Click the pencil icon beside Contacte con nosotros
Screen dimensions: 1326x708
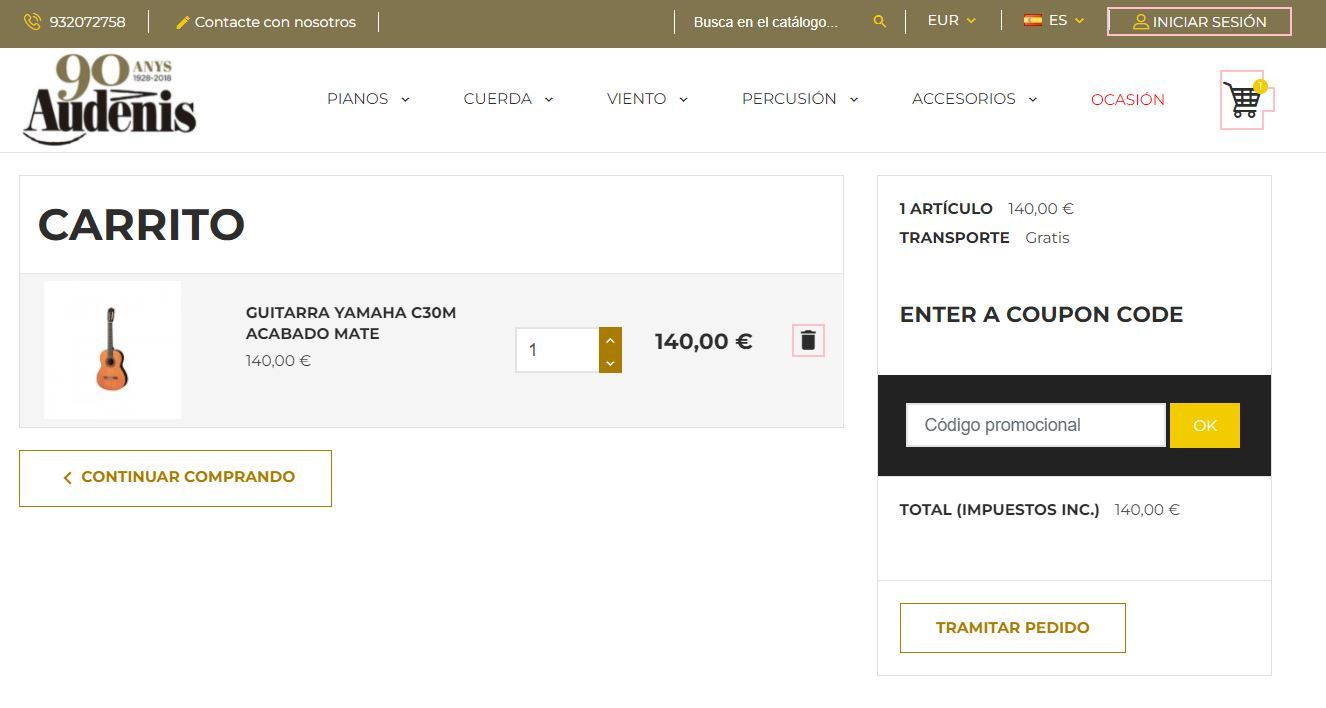click(183, 22)
